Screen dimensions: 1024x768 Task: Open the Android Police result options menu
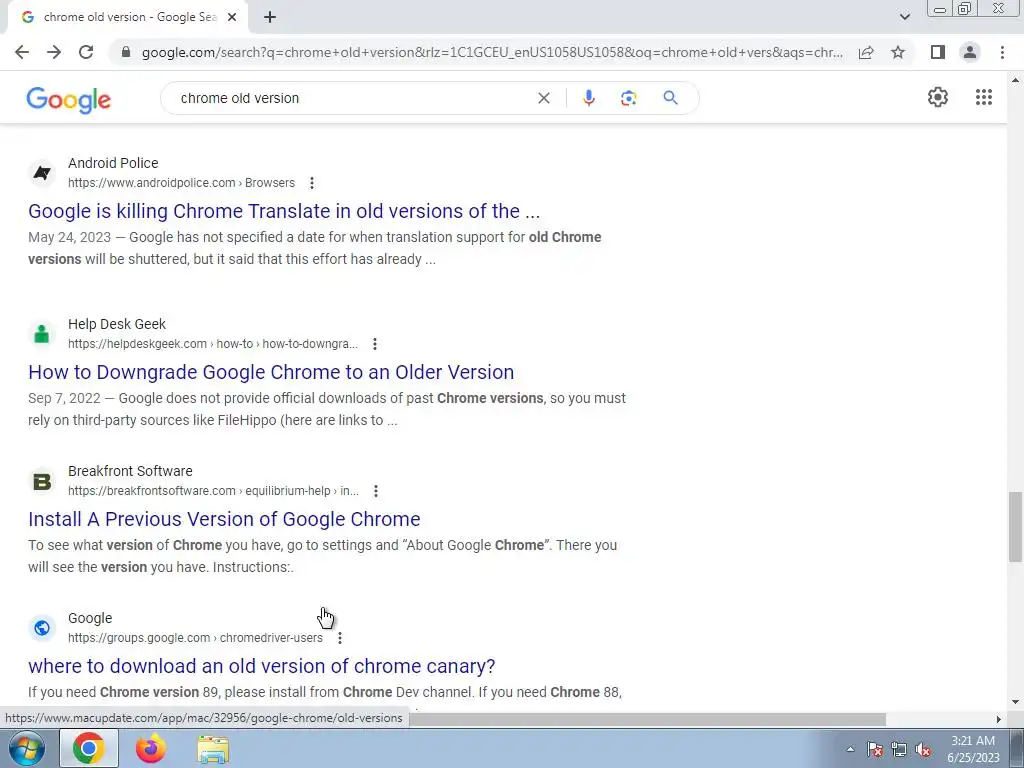pyautogui.click(x=312, y=183)
